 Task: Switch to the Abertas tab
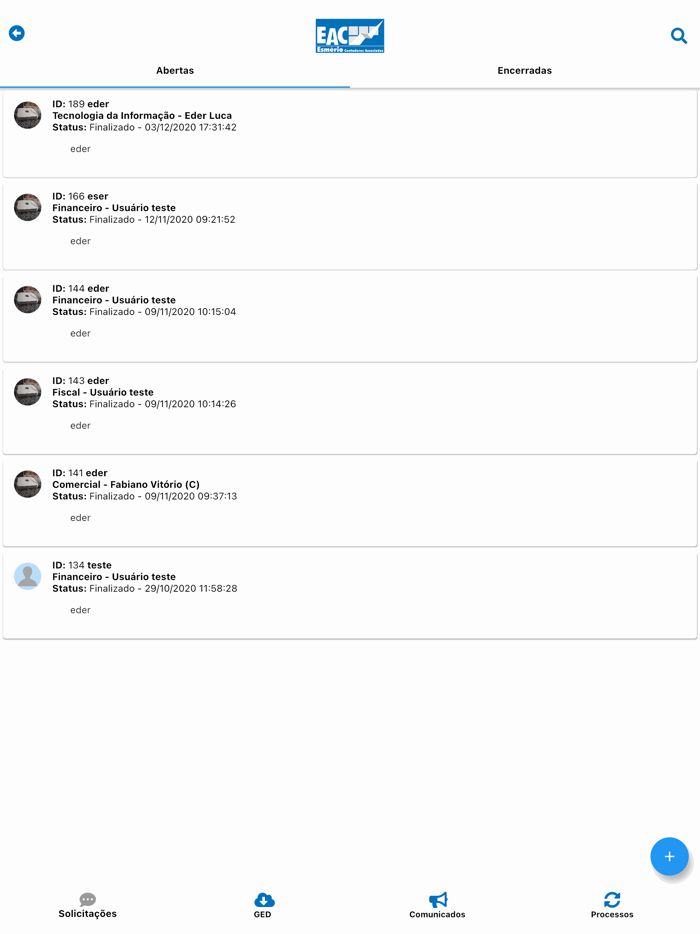tap(175, 71)
